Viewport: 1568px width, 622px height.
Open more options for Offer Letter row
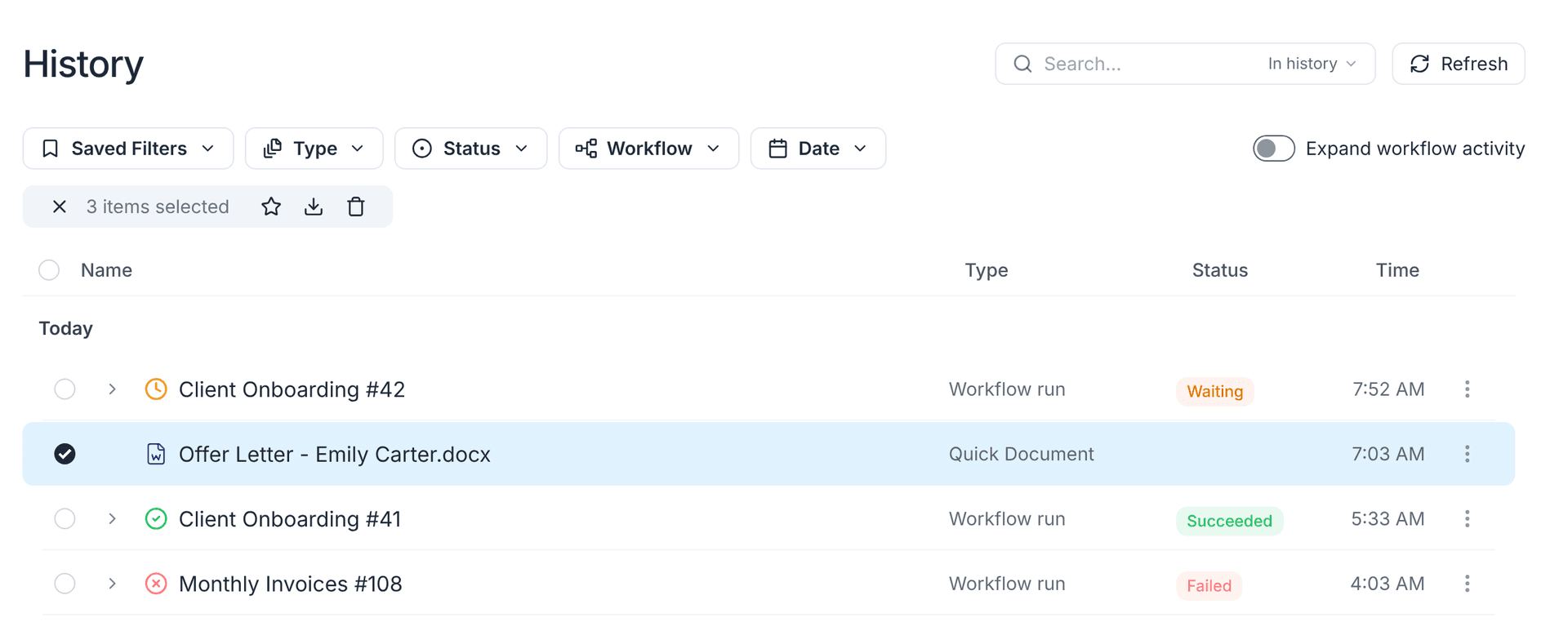(x=1467, y=454)
